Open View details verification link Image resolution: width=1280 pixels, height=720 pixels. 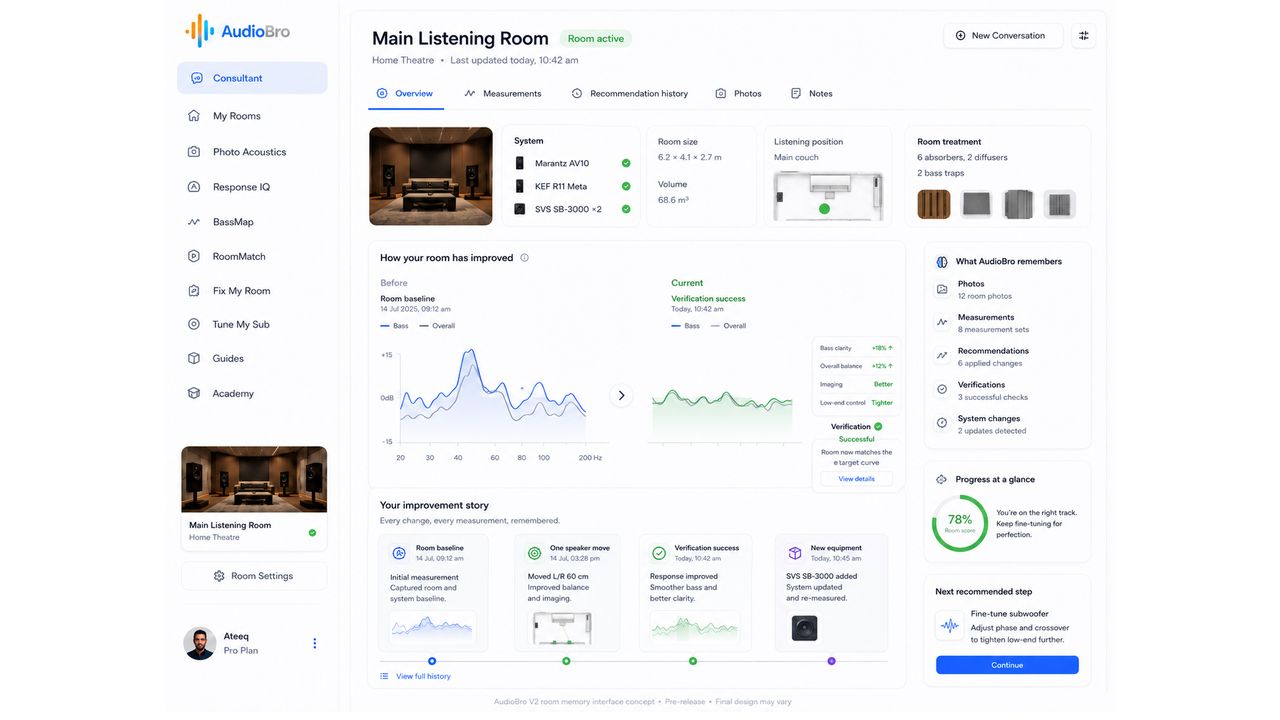click(856, 479)
